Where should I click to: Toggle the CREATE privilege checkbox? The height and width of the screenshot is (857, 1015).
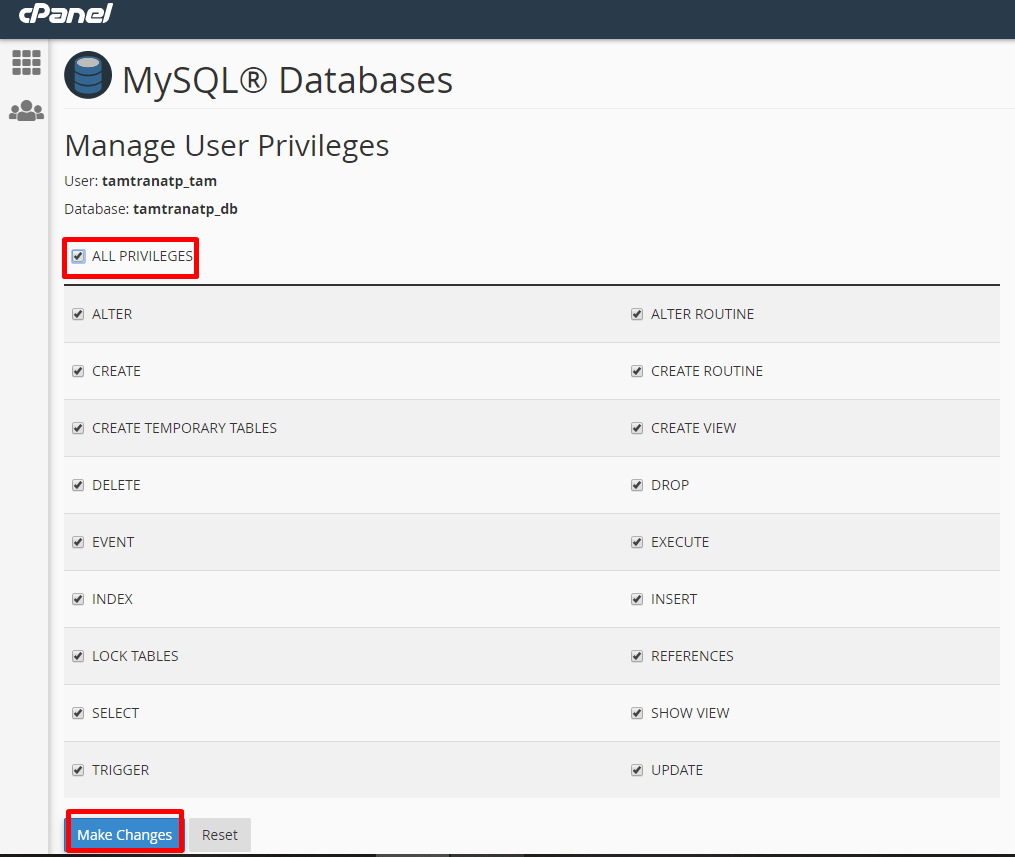pos(78,371)
